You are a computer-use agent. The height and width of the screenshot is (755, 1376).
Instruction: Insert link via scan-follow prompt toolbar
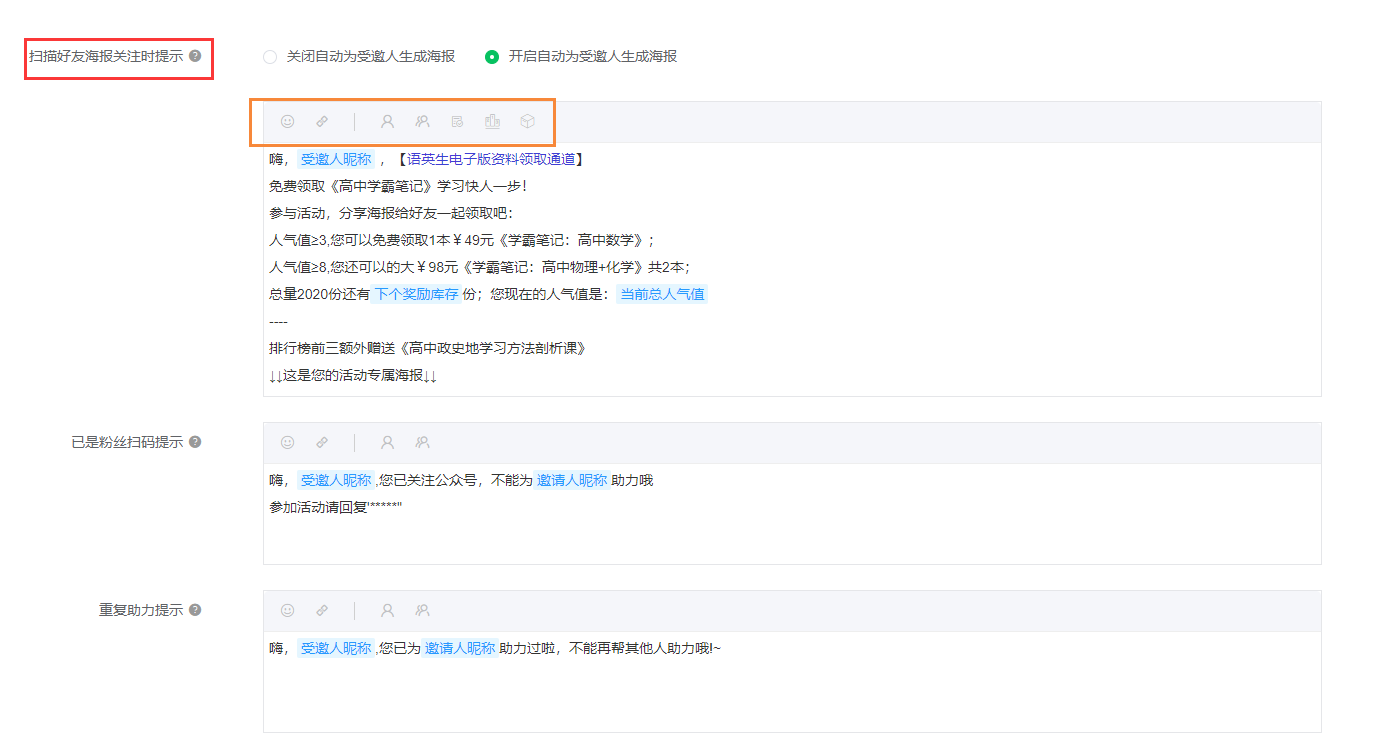(322, 122)
